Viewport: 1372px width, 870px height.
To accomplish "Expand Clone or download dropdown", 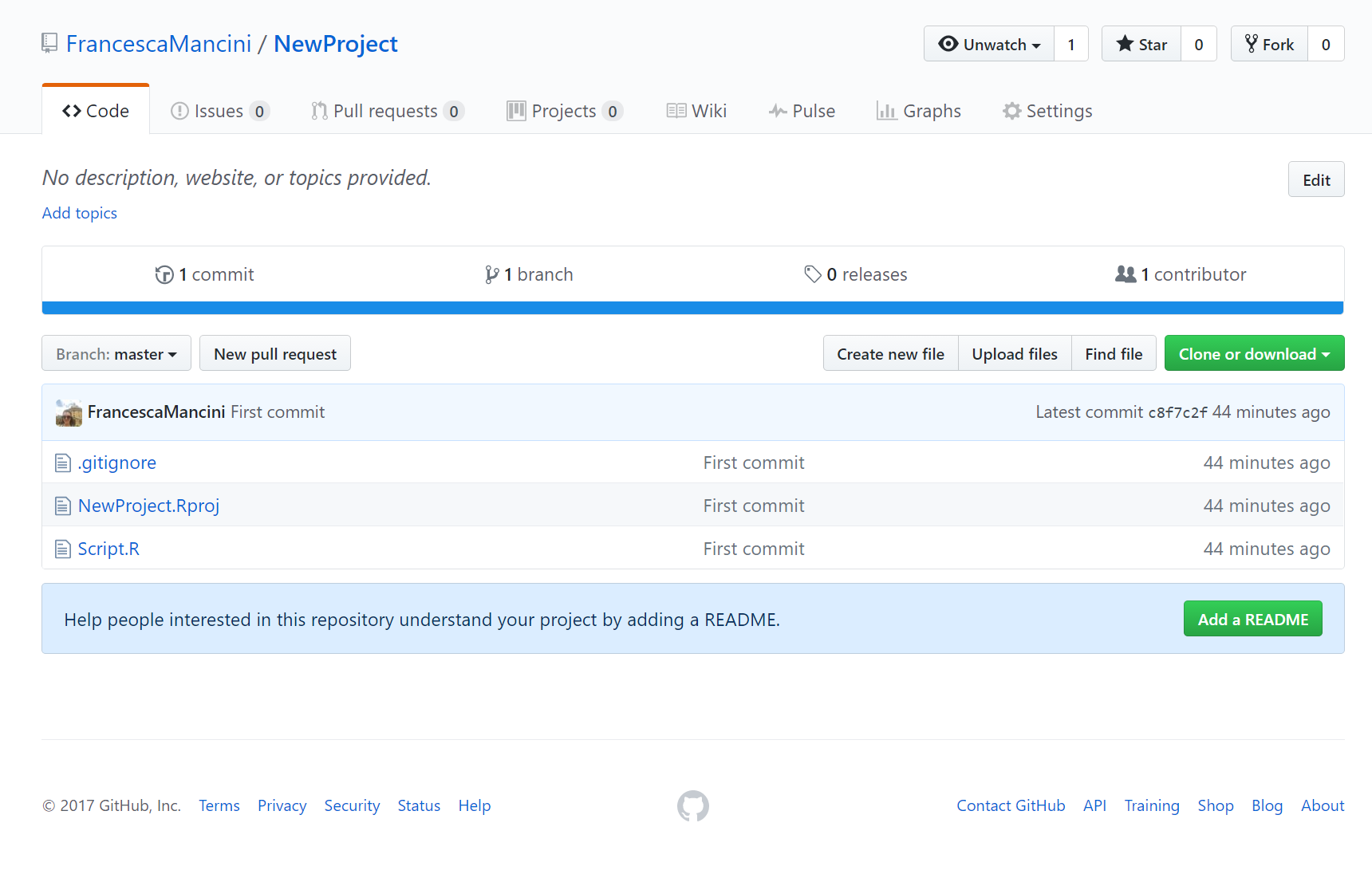I will click(x=1254, y=353).
